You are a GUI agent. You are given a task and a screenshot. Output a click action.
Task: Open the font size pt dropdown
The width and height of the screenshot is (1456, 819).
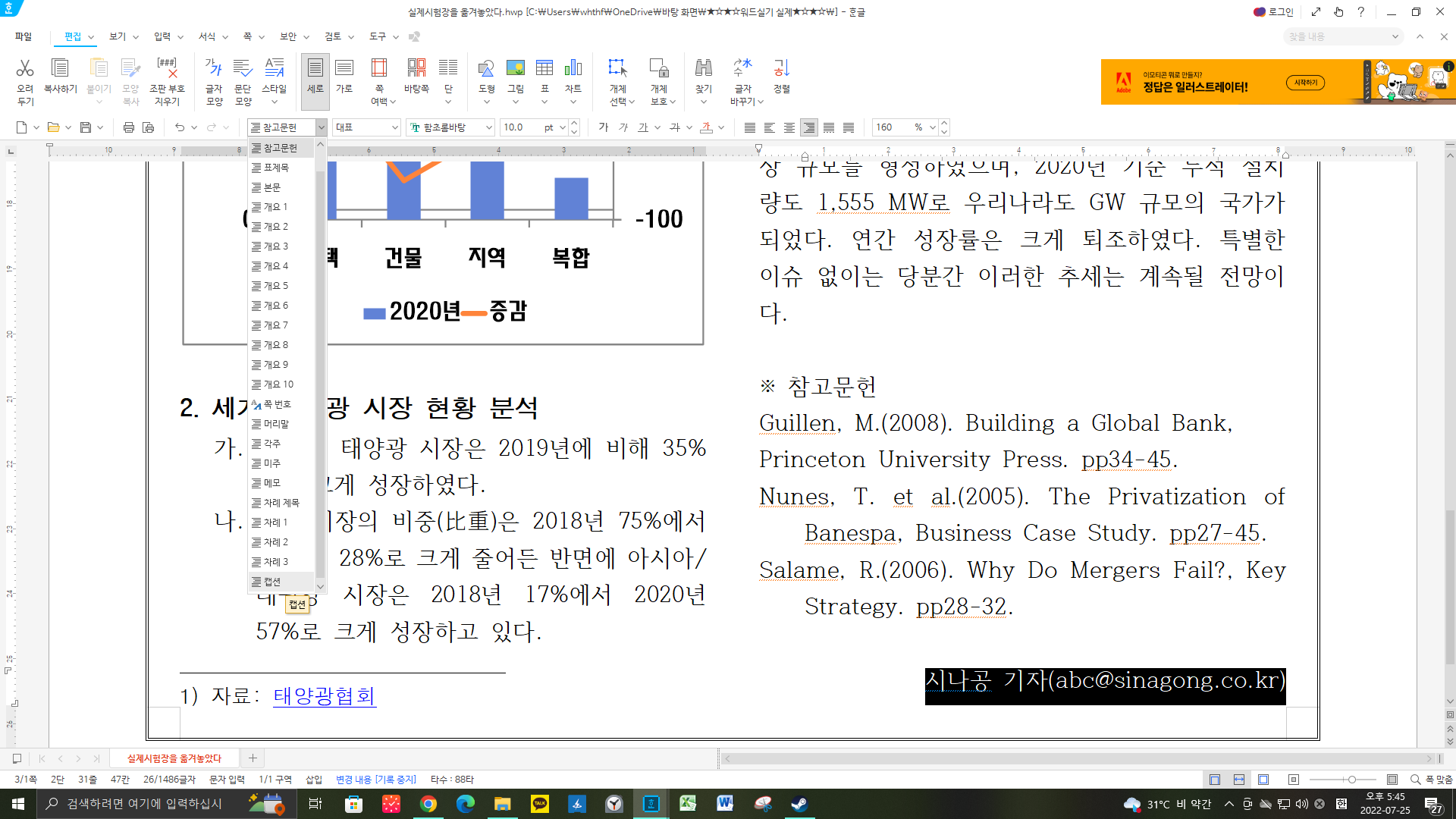(x=563, y=127)
